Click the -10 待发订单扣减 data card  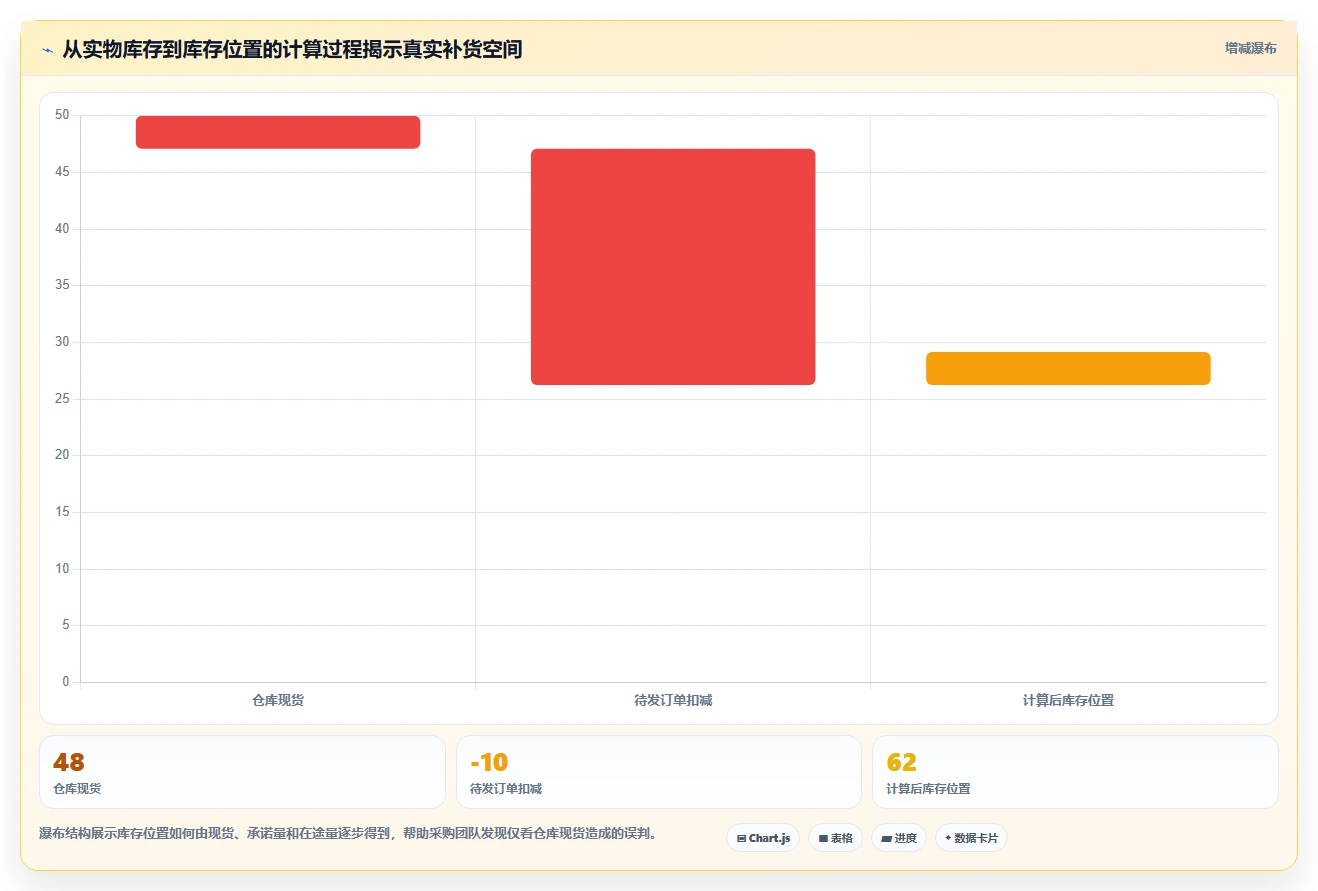[659, 772]
